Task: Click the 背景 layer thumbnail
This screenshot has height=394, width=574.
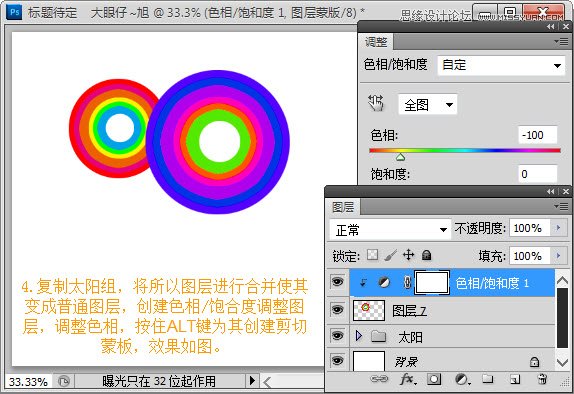Action: [369, 361]
